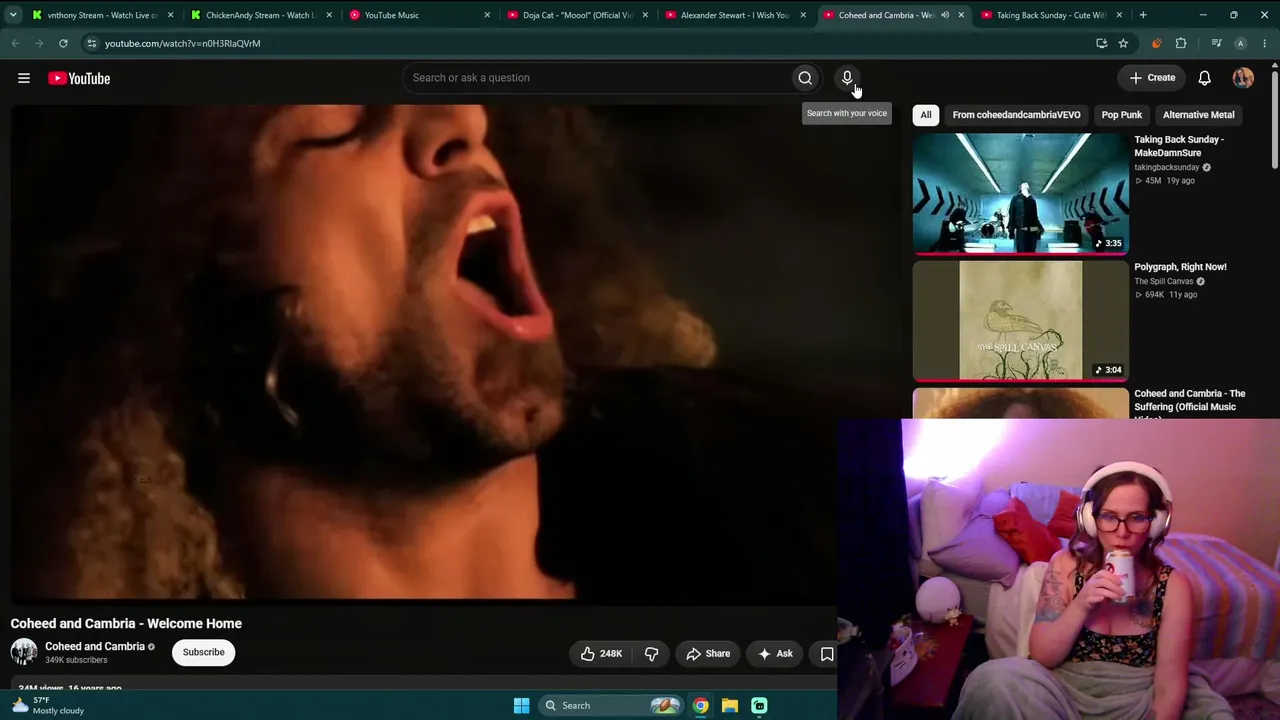The height and width of the screenshot is (720, 1280).
Task: Open the YouTube account avatar menu
Action: [x=1243, y=78]
